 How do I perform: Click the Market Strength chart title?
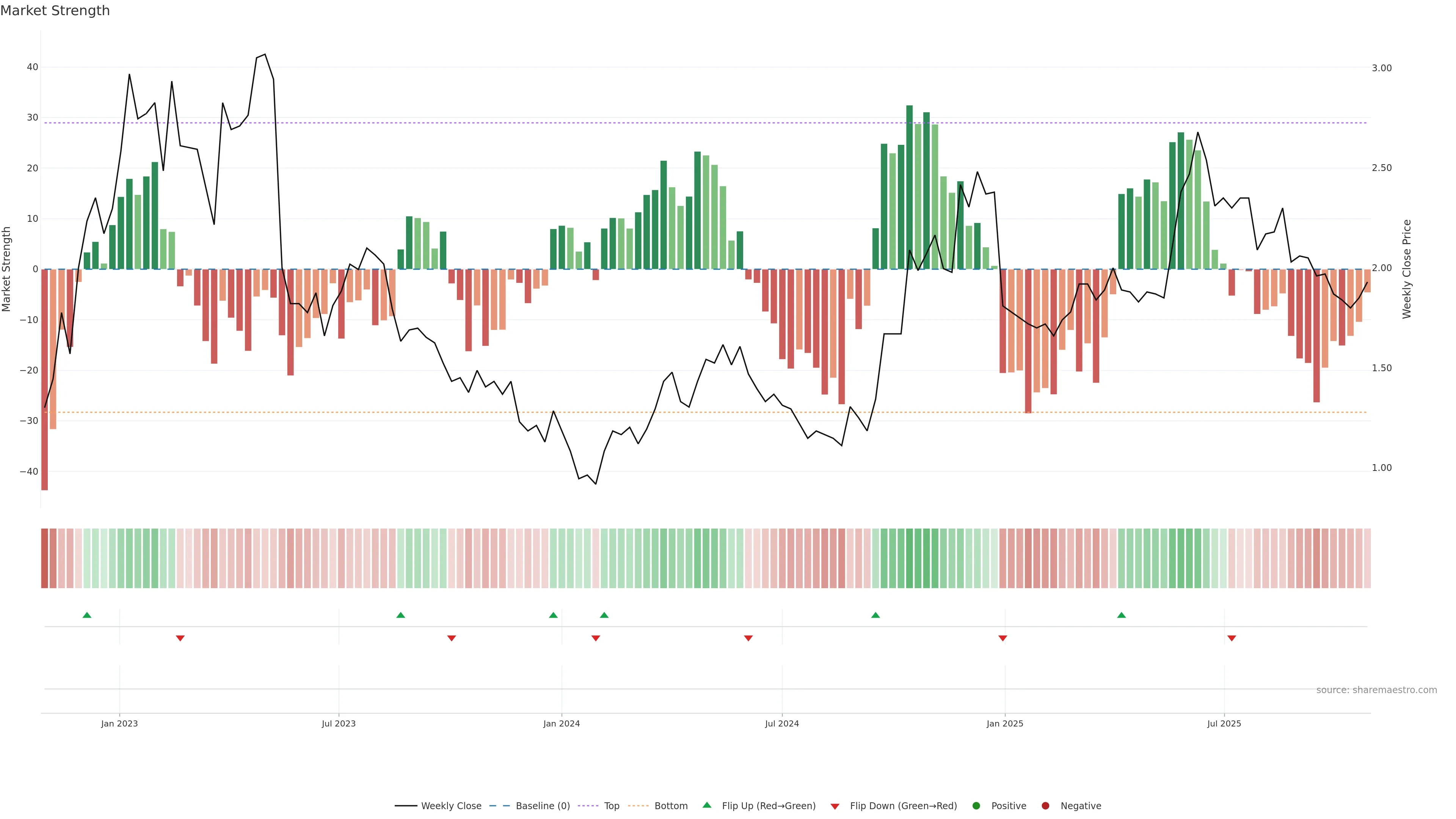tap(55, 11)
